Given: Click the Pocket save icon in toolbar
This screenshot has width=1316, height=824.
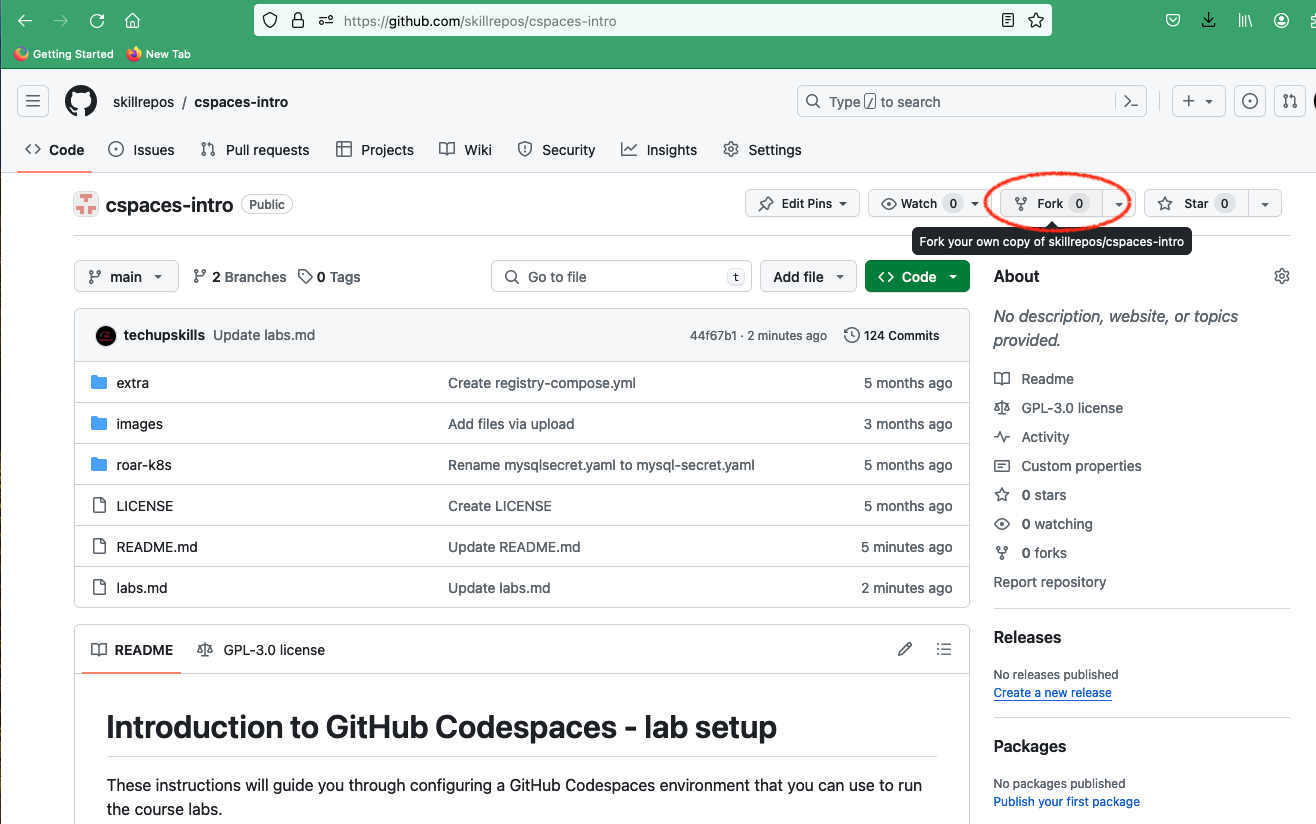Looking at the screenshot, I should tap(1173, 20).
